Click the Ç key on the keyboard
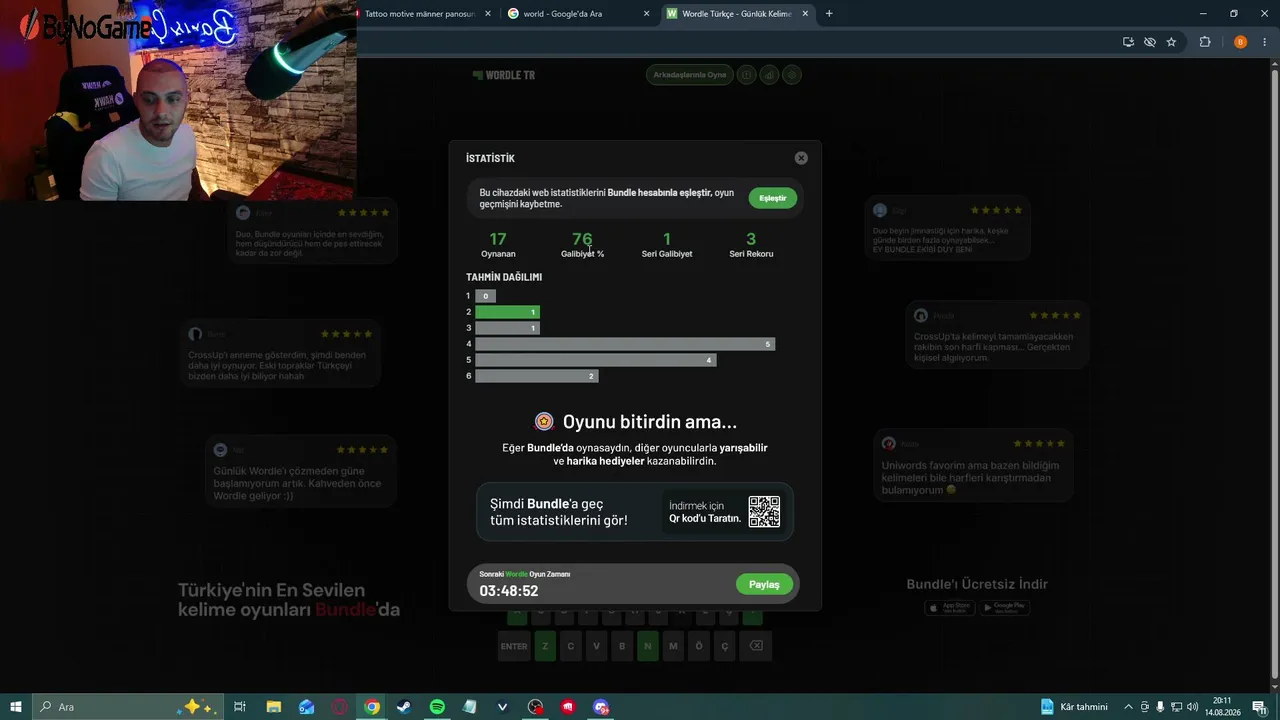The height and width of the screenshot is (720, 1280). point(725,646)
